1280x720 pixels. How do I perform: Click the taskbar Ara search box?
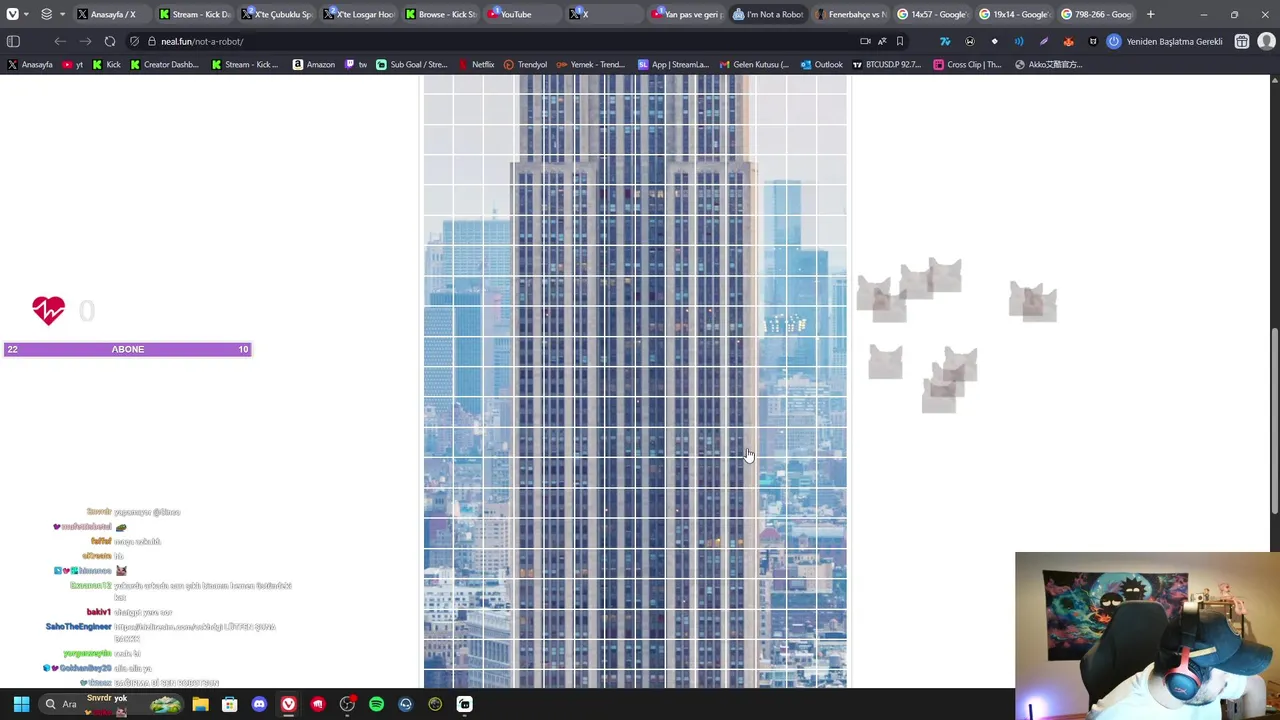pyautogui.click(x=112, y=704)
